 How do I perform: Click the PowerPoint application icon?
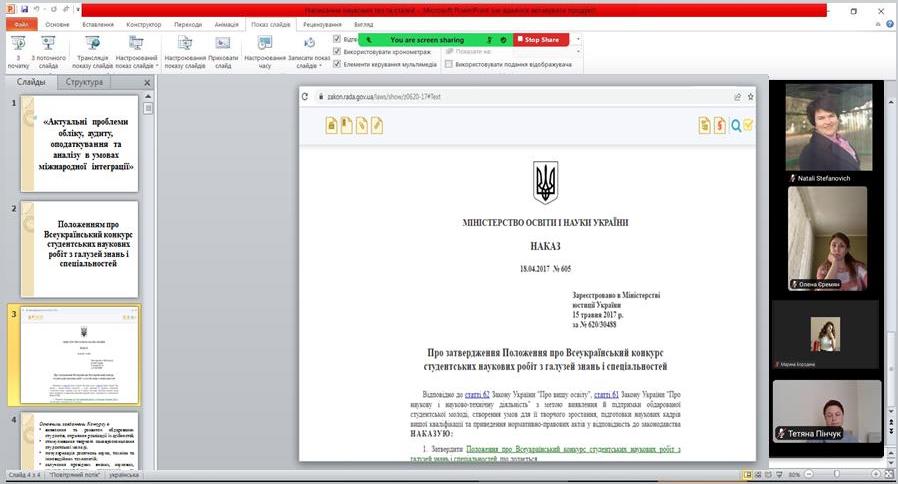10,10
